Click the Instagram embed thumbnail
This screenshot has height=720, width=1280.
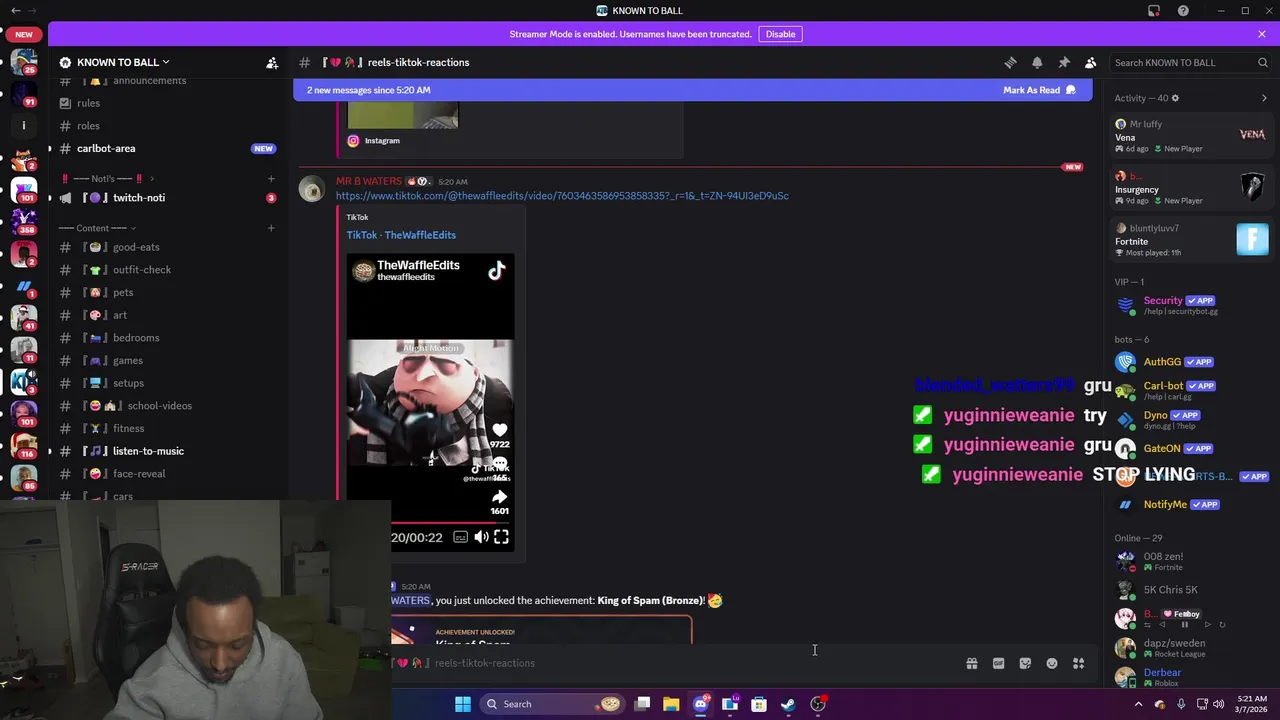[402, 114]
